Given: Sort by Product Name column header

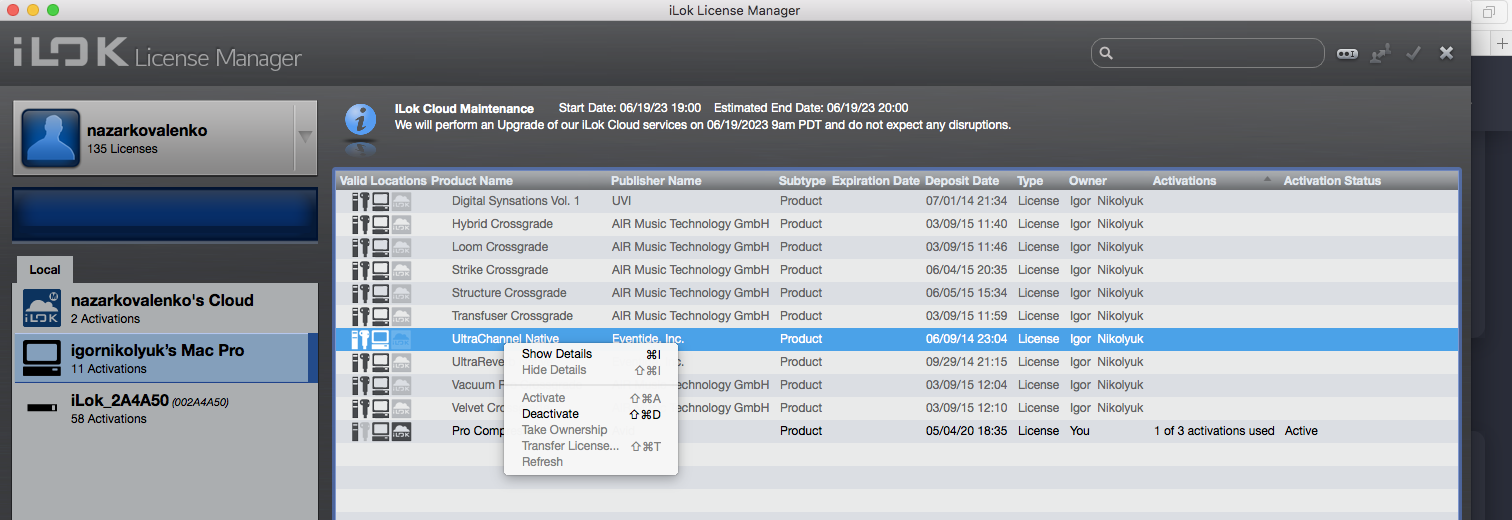Looking at the screenshot, I should coord(472,181).
